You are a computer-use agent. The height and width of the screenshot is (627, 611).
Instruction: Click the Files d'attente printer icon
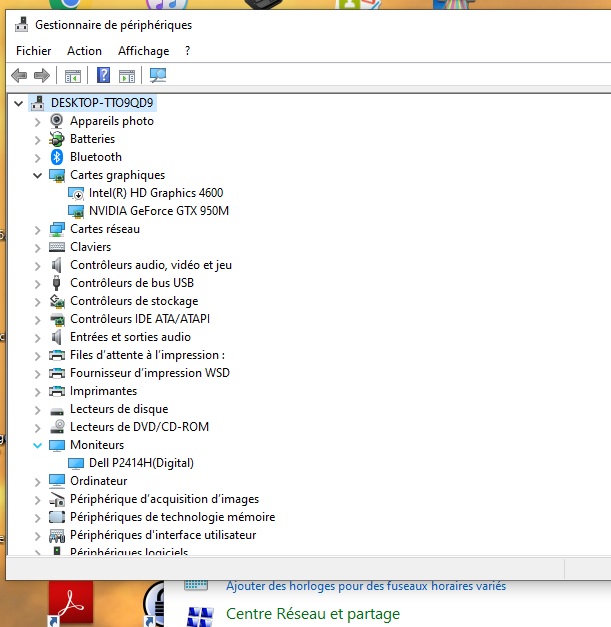[x=57, y=355]
